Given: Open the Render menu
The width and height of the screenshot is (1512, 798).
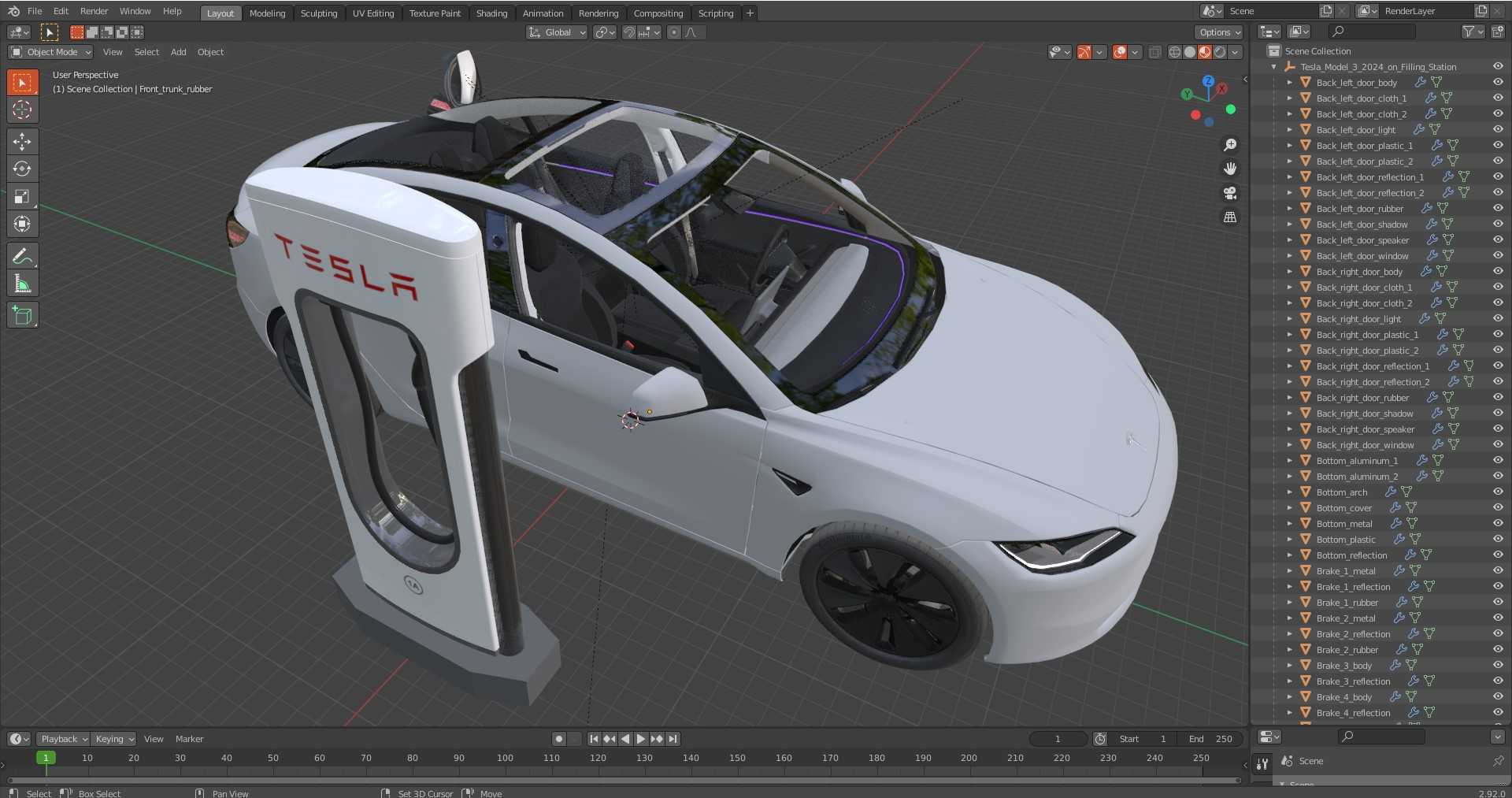Looking at the screenshot, I should pos(94,11).
